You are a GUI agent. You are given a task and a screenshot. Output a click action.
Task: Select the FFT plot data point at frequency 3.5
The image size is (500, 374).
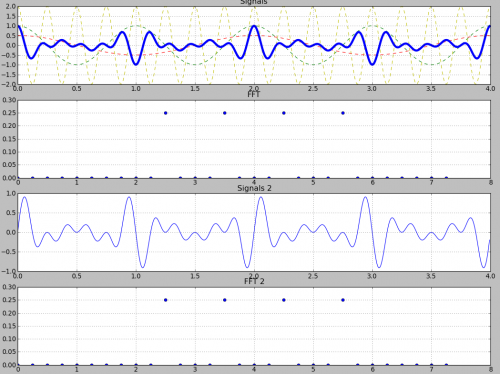(x=225, y=113)
